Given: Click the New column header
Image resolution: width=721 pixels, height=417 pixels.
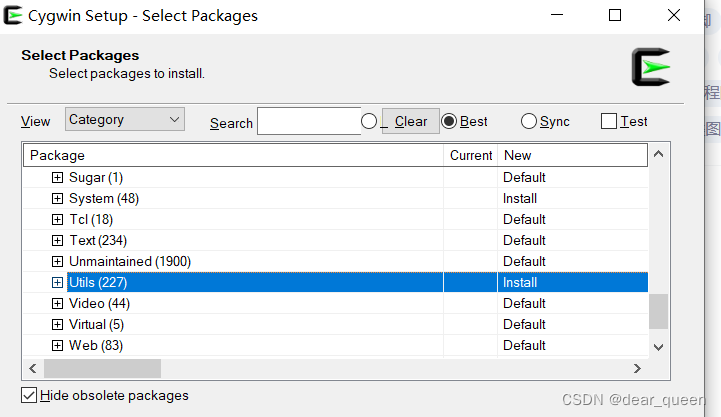Looking at the screenshot, I should point(572,155).
